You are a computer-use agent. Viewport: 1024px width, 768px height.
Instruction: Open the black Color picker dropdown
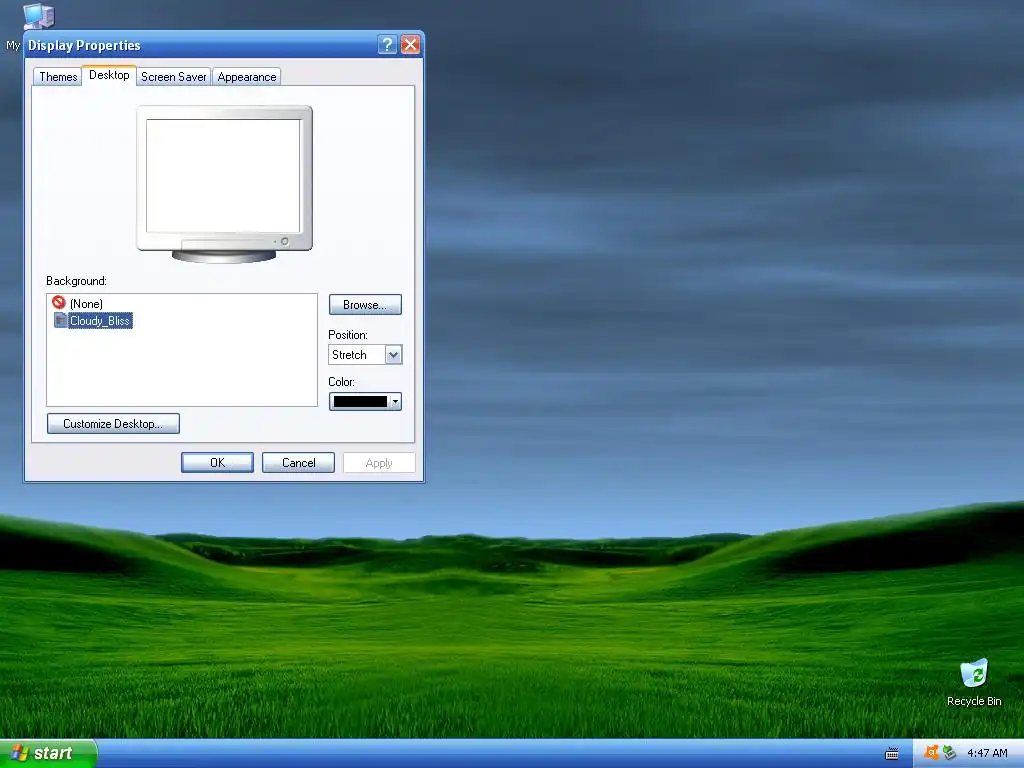365,401
